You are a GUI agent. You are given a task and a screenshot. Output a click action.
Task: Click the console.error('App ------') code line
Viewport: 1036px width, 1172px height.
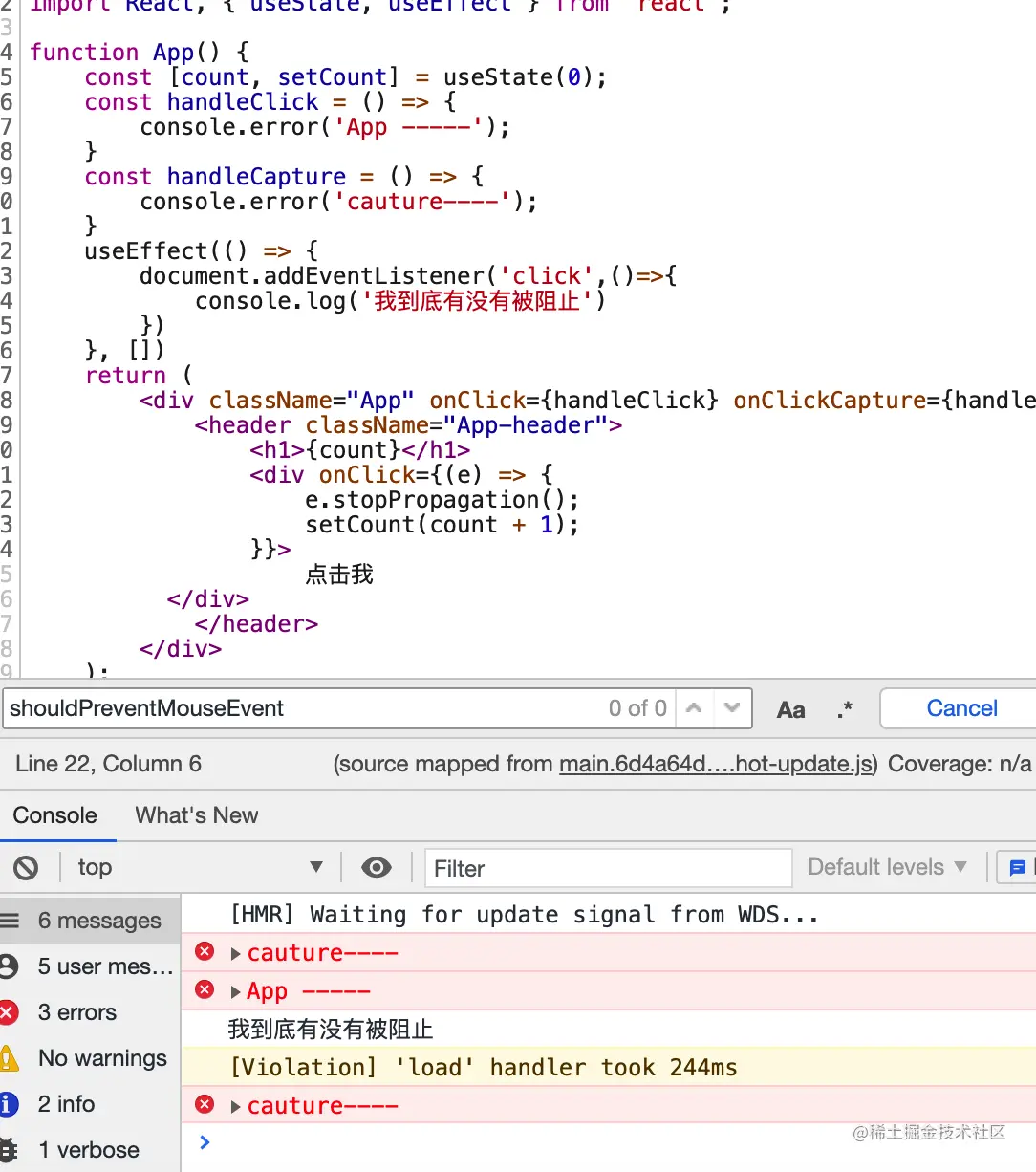click(325, 127)
